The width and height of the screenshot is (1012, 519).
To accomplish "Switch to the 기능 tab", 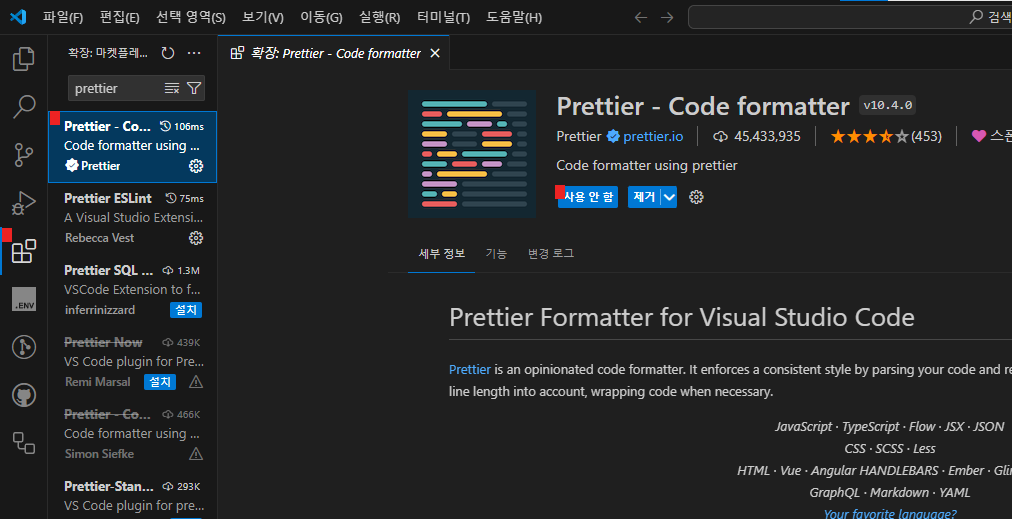I will click(496, 254).
